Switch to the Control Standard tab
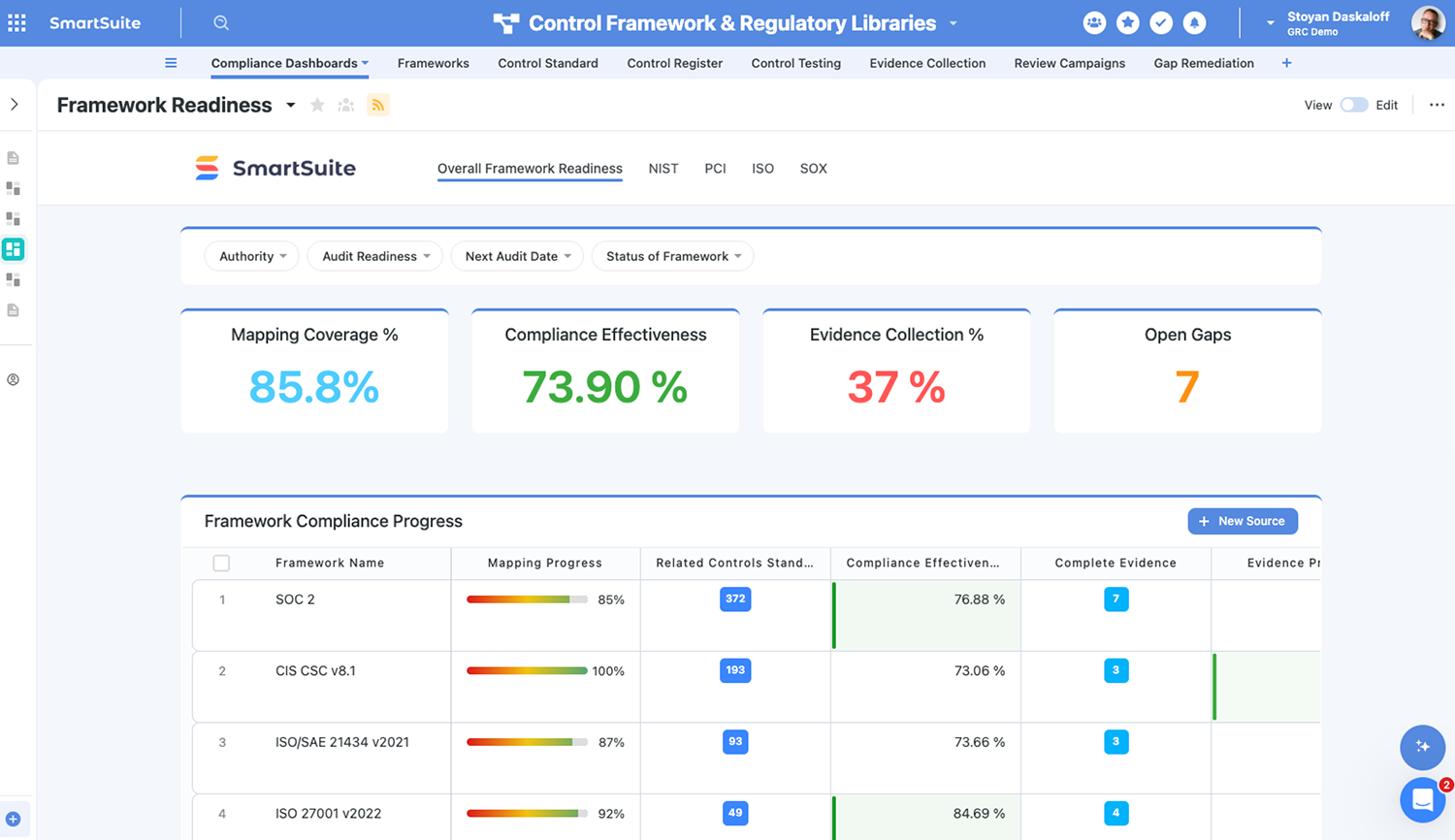The image size is (1455, 840). click(548, 63)
